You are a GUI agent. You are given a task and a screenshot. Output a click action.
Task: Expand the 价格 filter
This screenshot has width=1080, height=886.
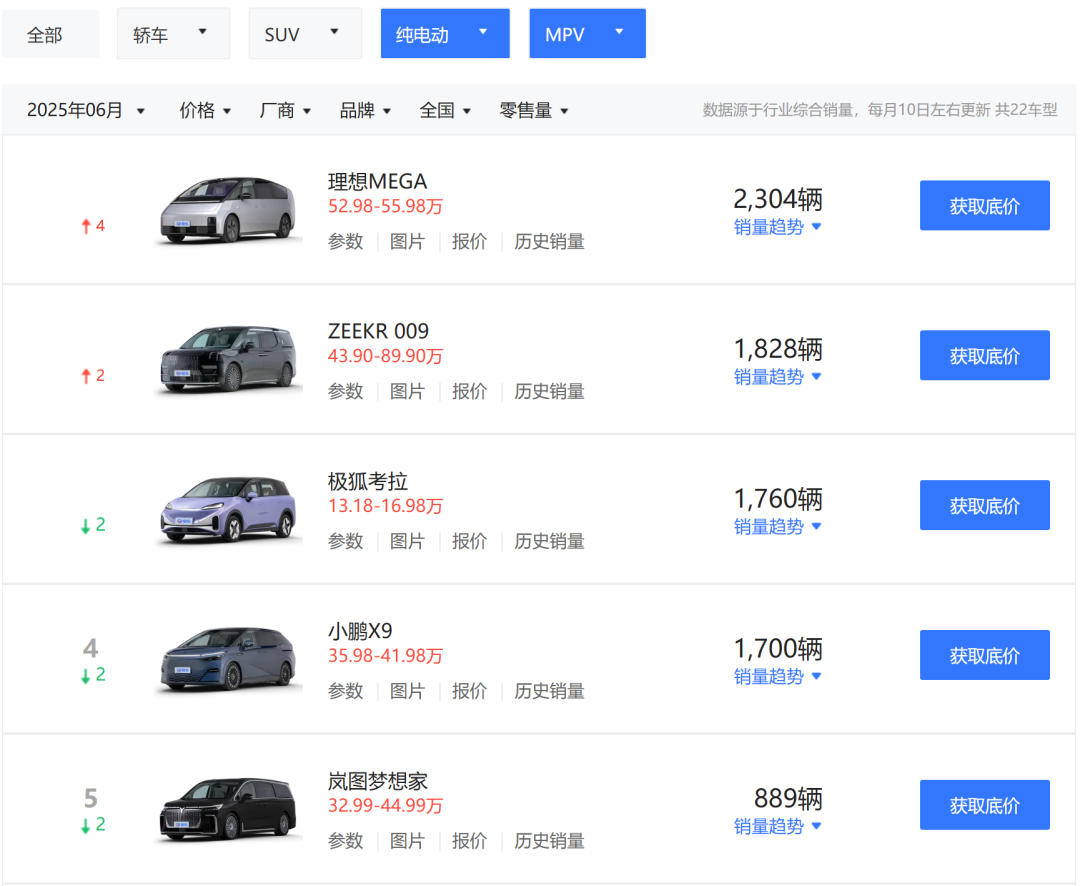coord(205,110)
